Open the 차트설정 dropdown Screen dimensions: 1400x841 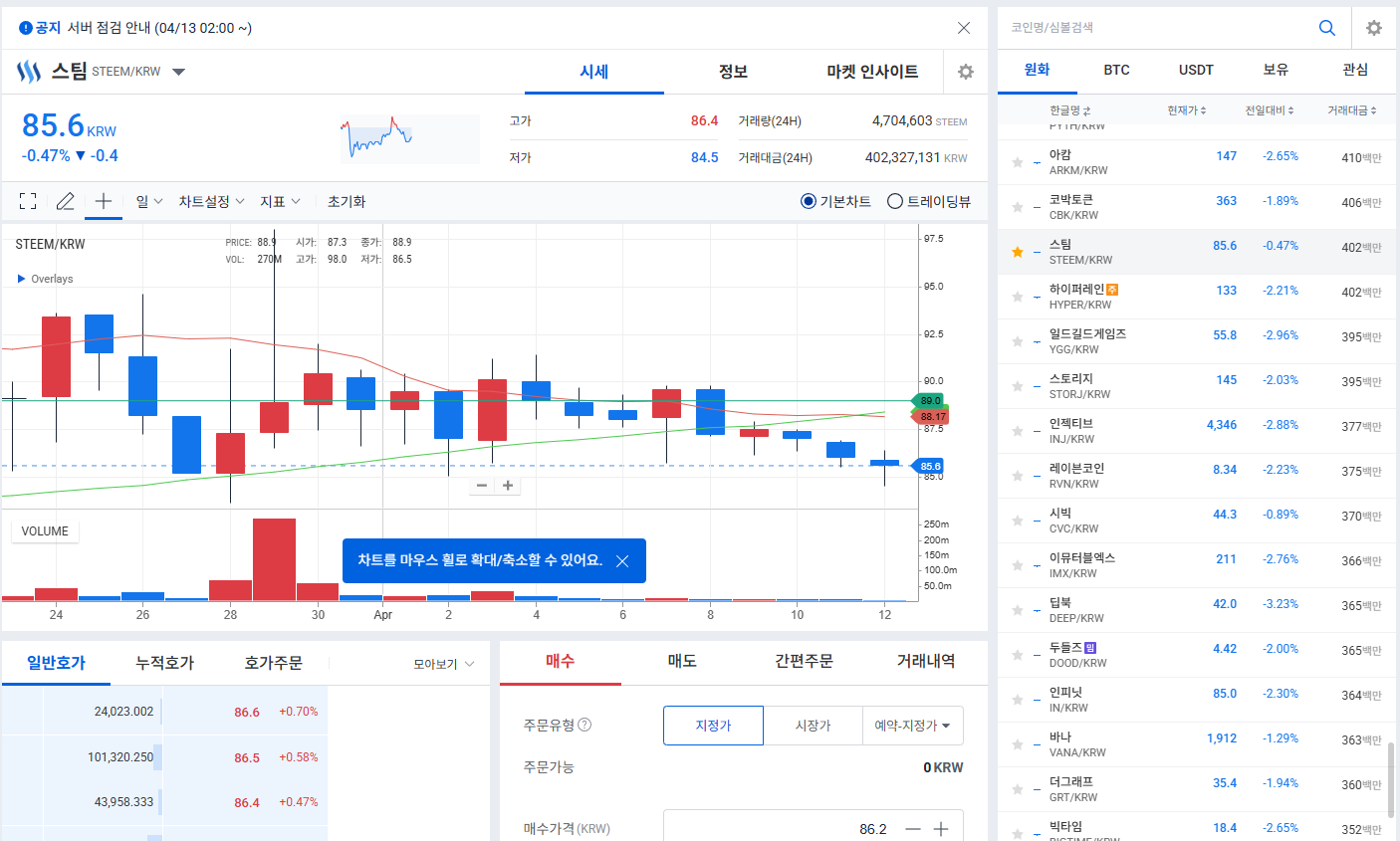point(211,201)
